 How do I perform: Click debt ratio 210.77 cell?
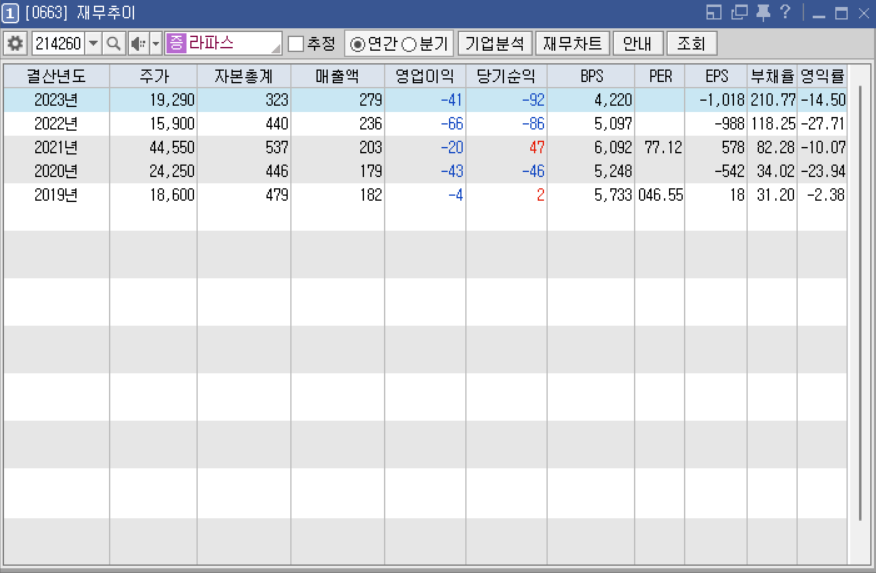(773, 100)
